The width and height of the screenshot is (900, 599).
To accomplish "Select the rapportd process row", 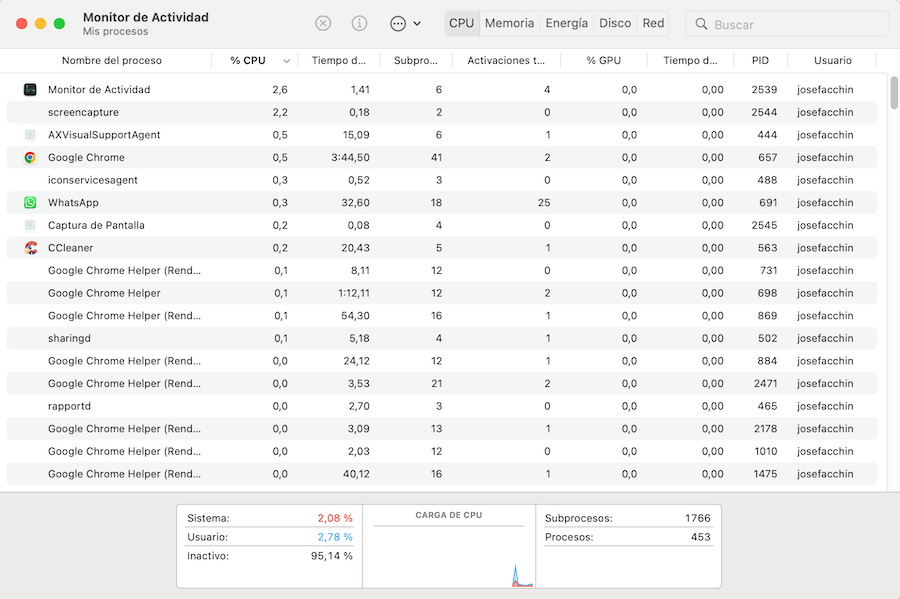I will tap(441, 406).
